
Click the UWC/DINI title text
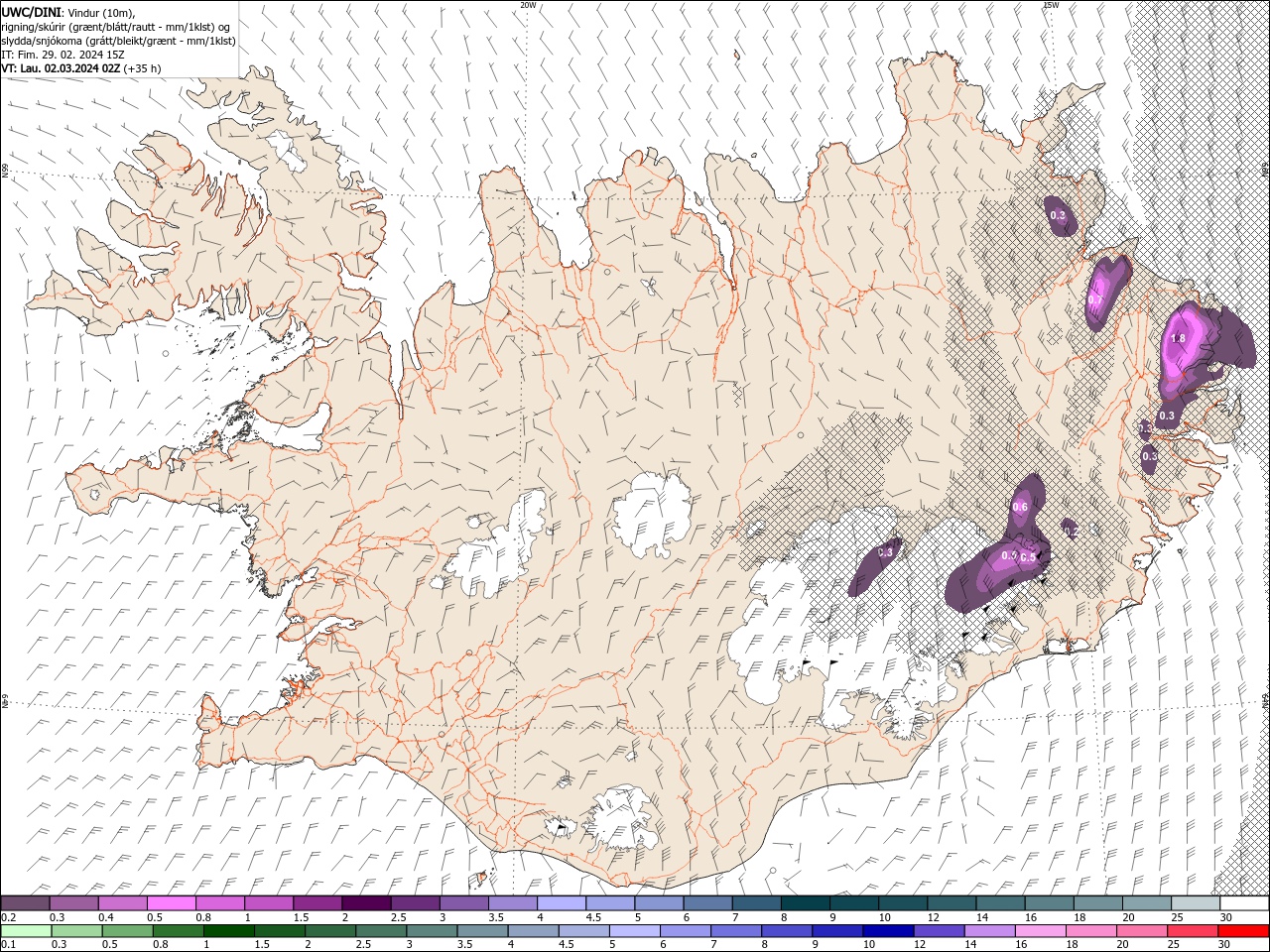31,12
